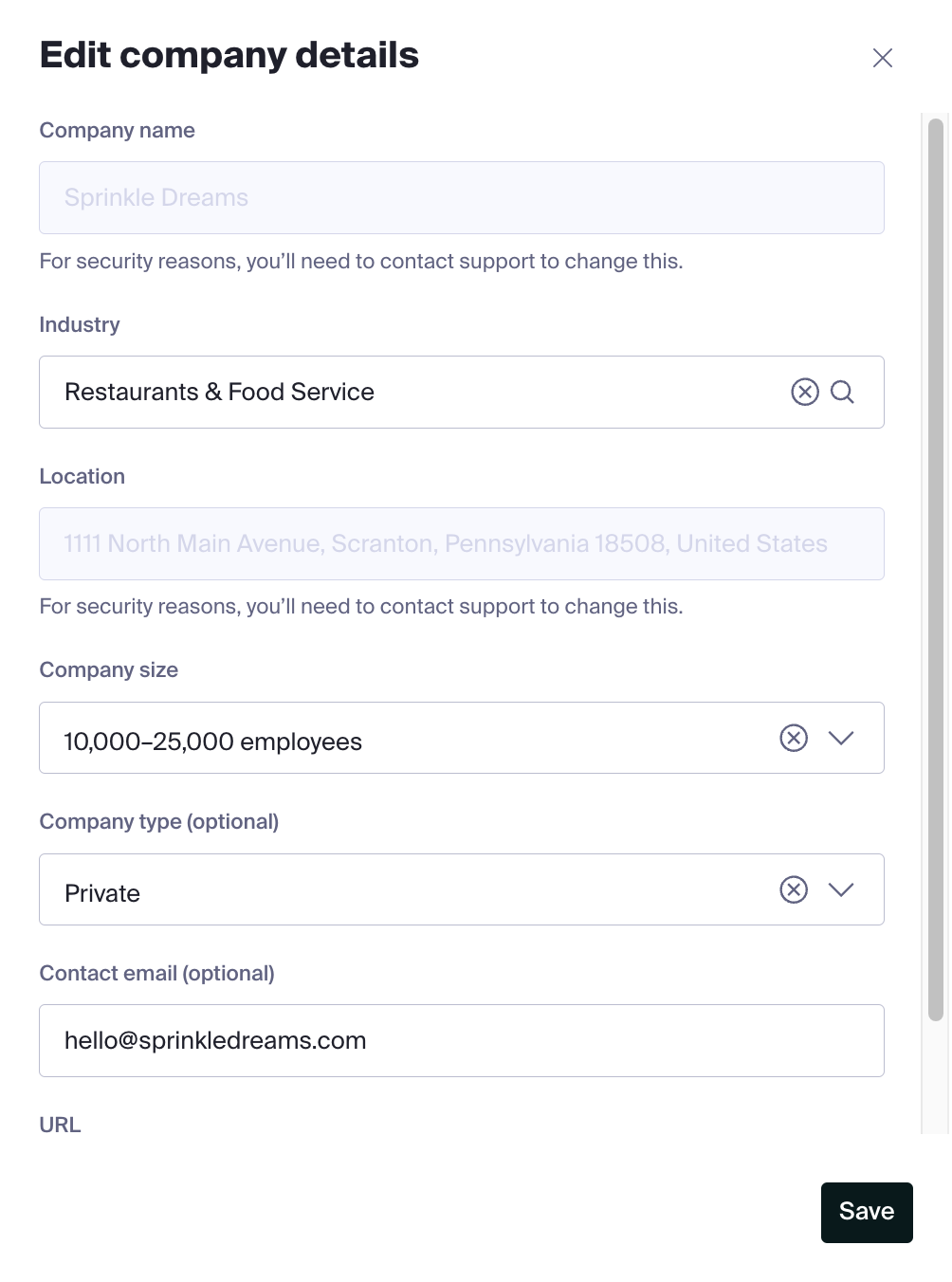The width and height of the screenshot is (952, 1282).
Task: Close the Edit company details dialog
Action: (x=883, y=58)
